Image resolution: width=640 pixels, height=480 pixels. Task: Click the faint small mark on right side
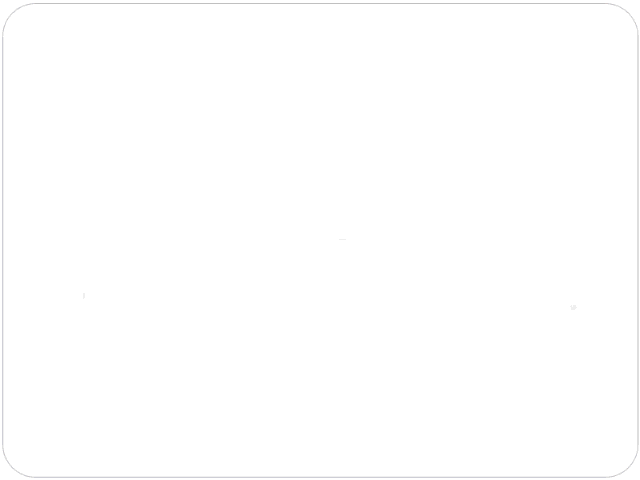point(573,307)
